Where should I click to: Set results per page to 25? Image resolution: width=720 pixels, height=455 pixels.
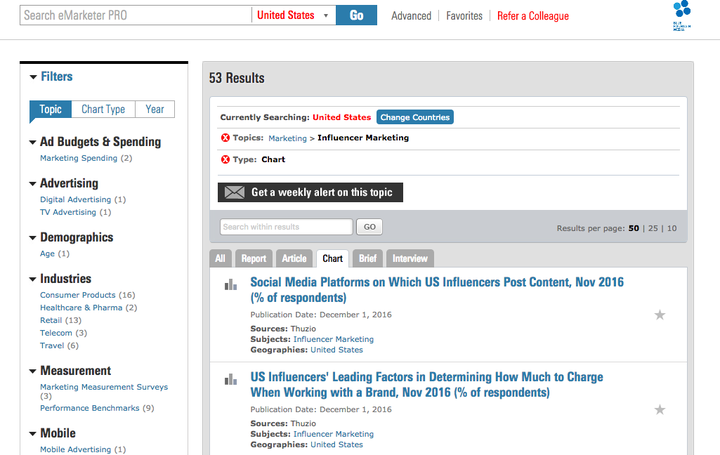coord(653,228)
